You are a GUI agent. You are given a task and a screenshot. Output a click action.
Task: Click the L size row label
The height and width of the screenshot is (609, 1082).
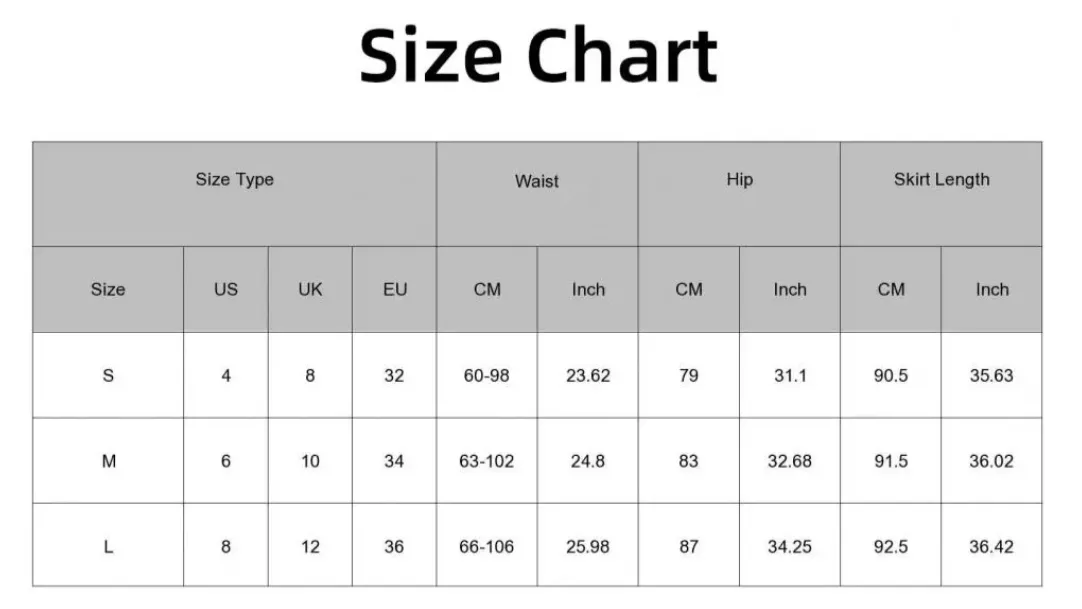(108, 546)
